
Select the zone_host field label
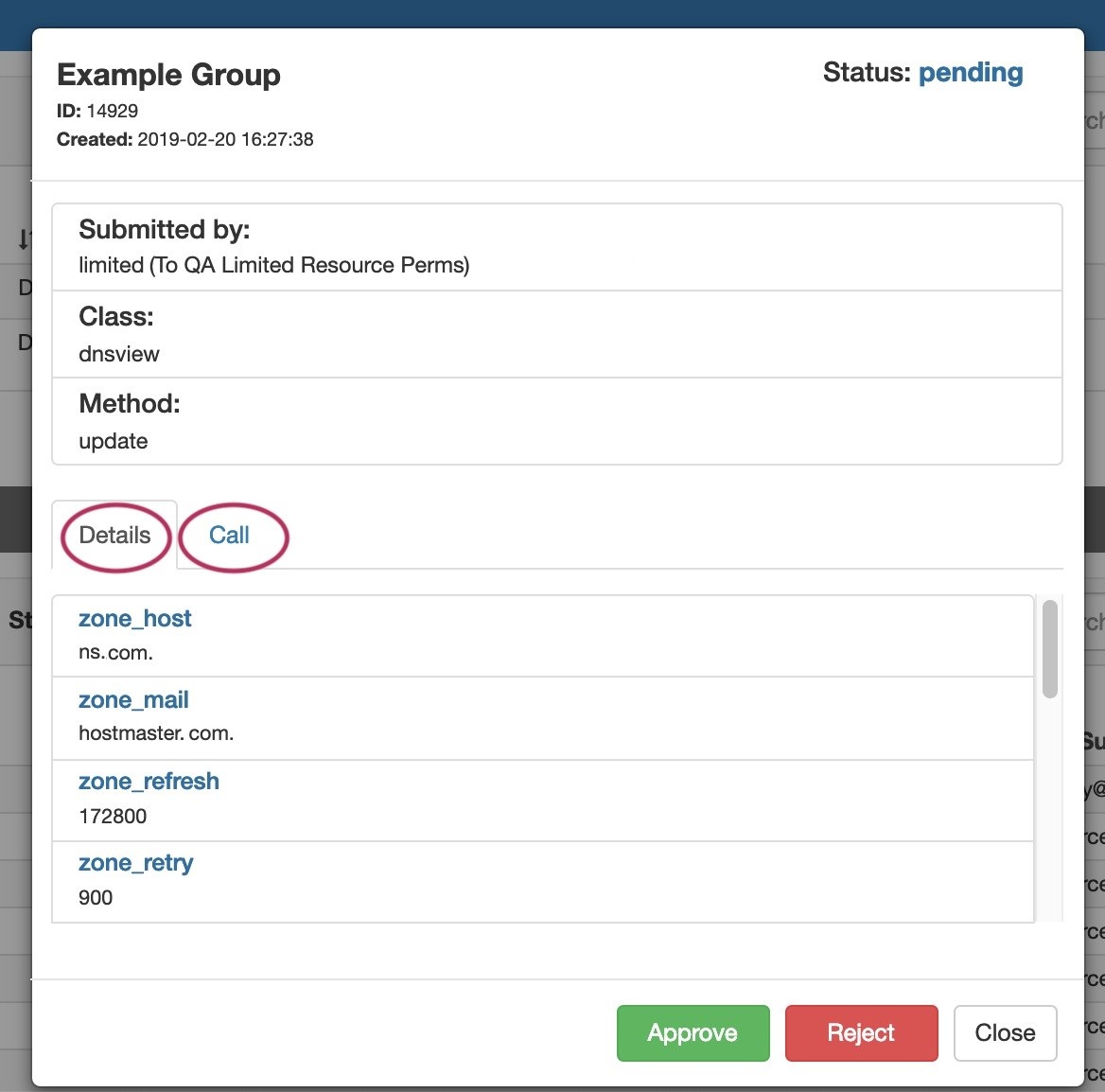(x=135, y=619)
